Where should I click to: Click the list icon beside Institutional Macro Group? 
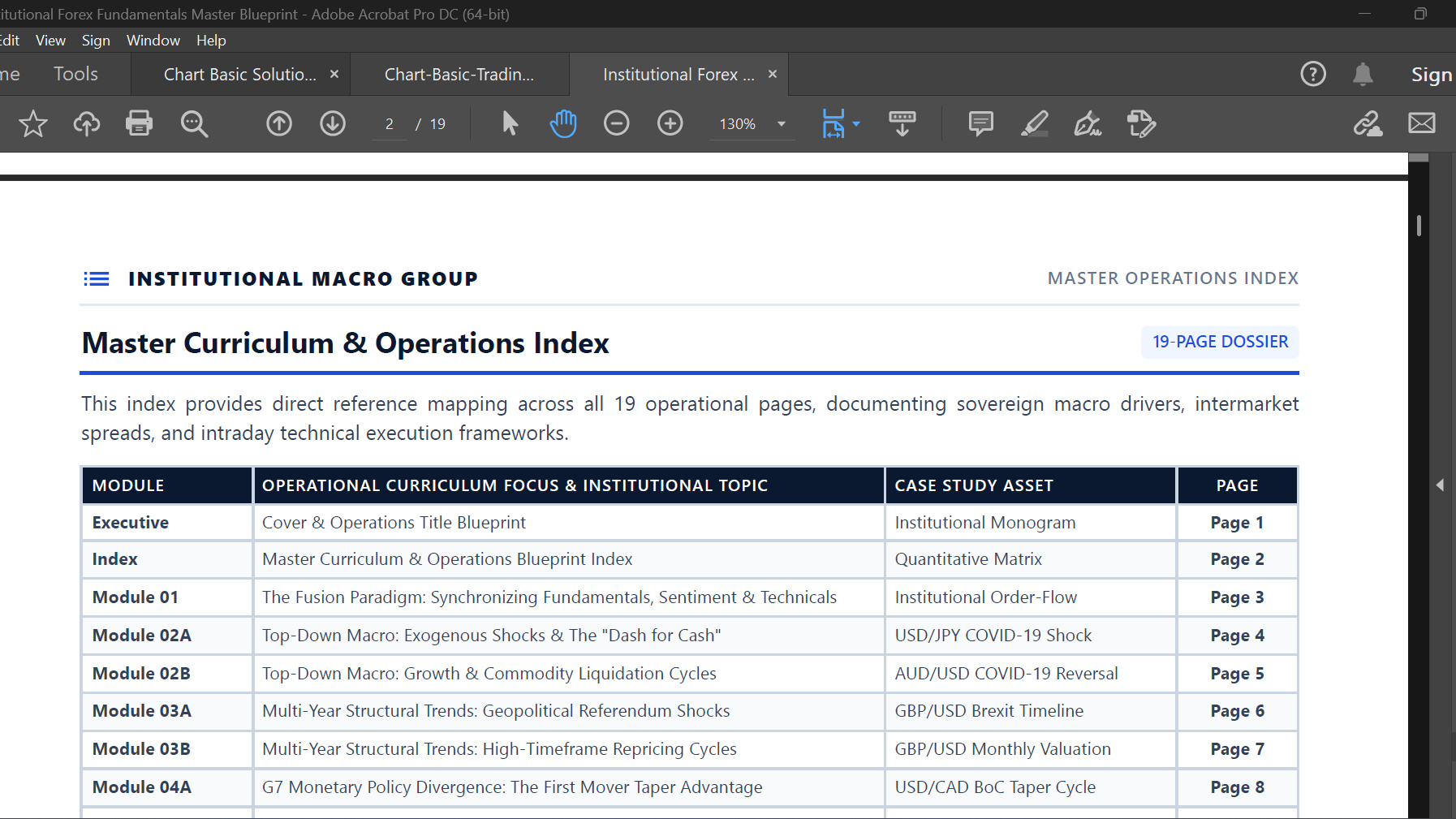(97, 279)
